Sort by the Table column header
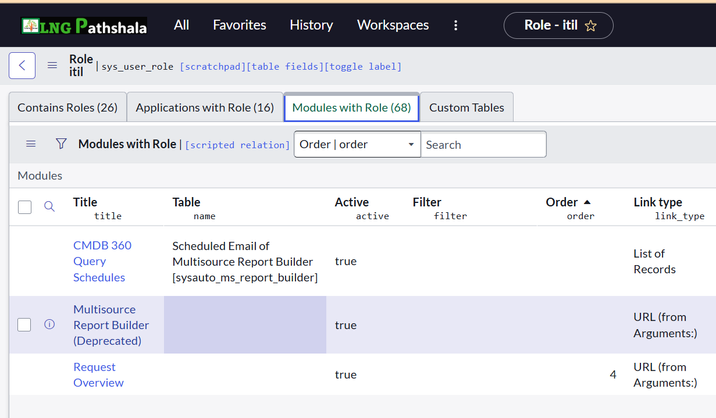Viewport: 716px width, 418px height. [x=186, y=202]
